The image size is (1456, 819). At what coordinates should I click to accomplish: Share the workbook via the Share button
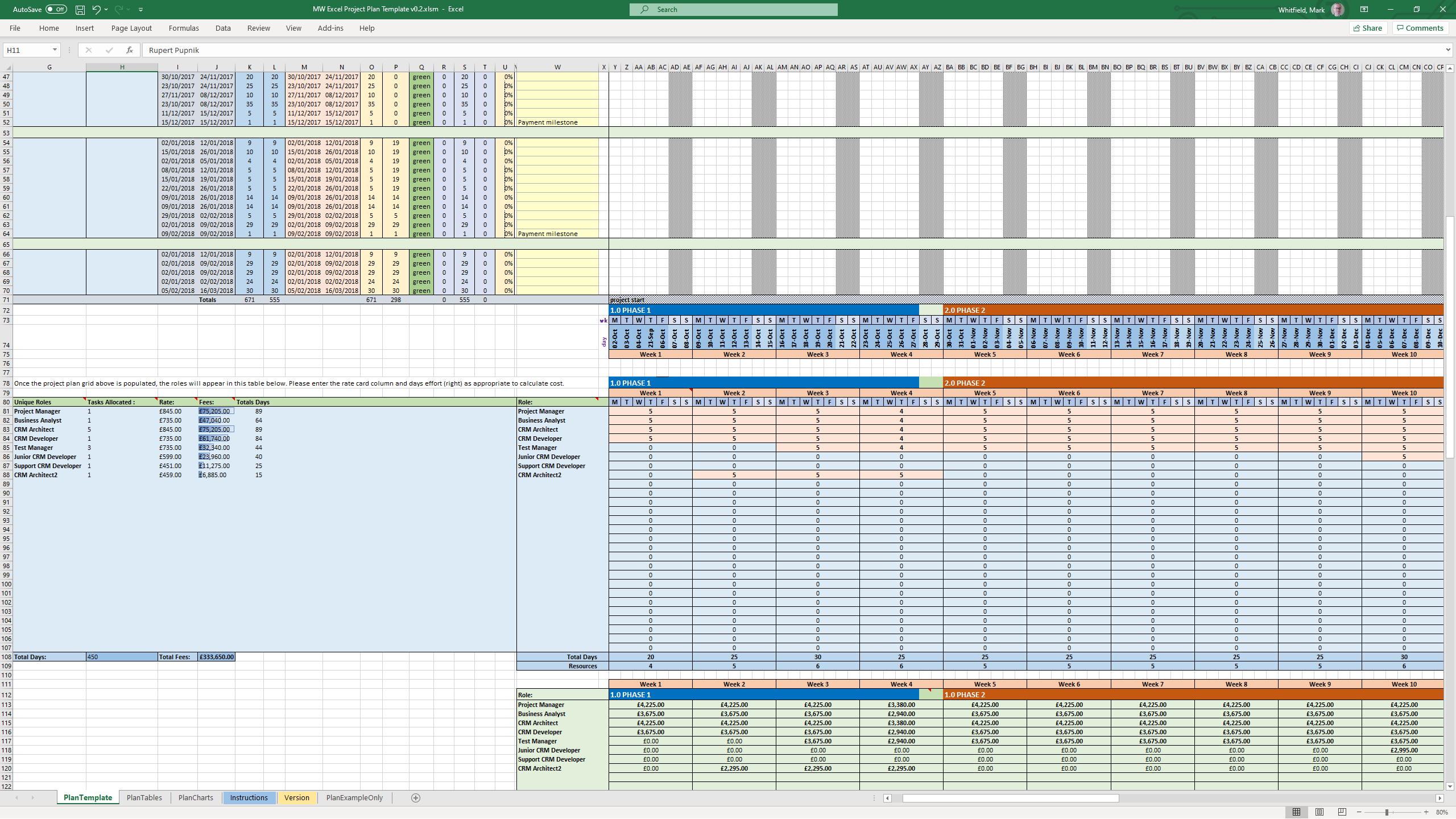(x=1368, y=27)
